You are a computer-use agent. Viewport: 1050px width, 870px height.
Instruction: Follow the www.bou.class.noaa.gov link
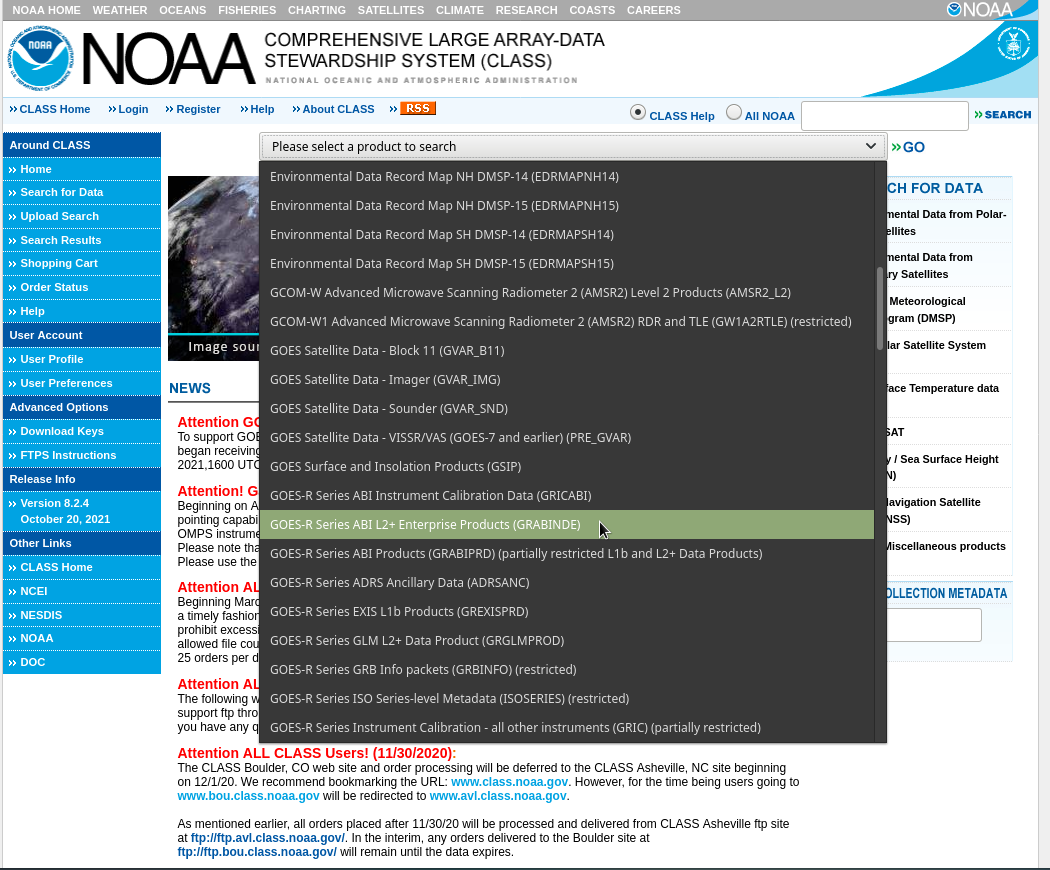coord(248,796)
